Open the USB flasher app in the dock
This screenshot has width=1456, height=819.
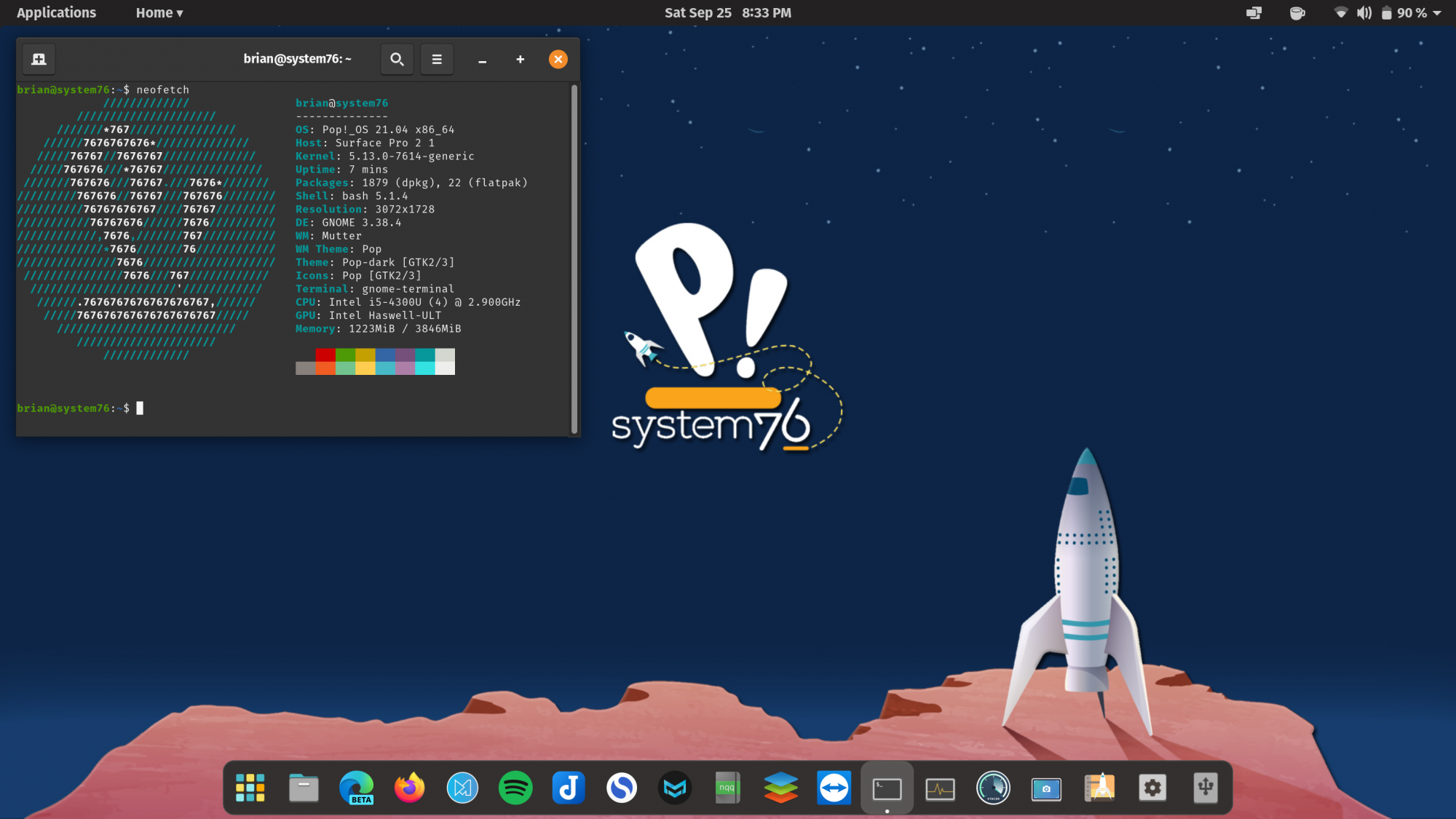tap(1206, 788)
